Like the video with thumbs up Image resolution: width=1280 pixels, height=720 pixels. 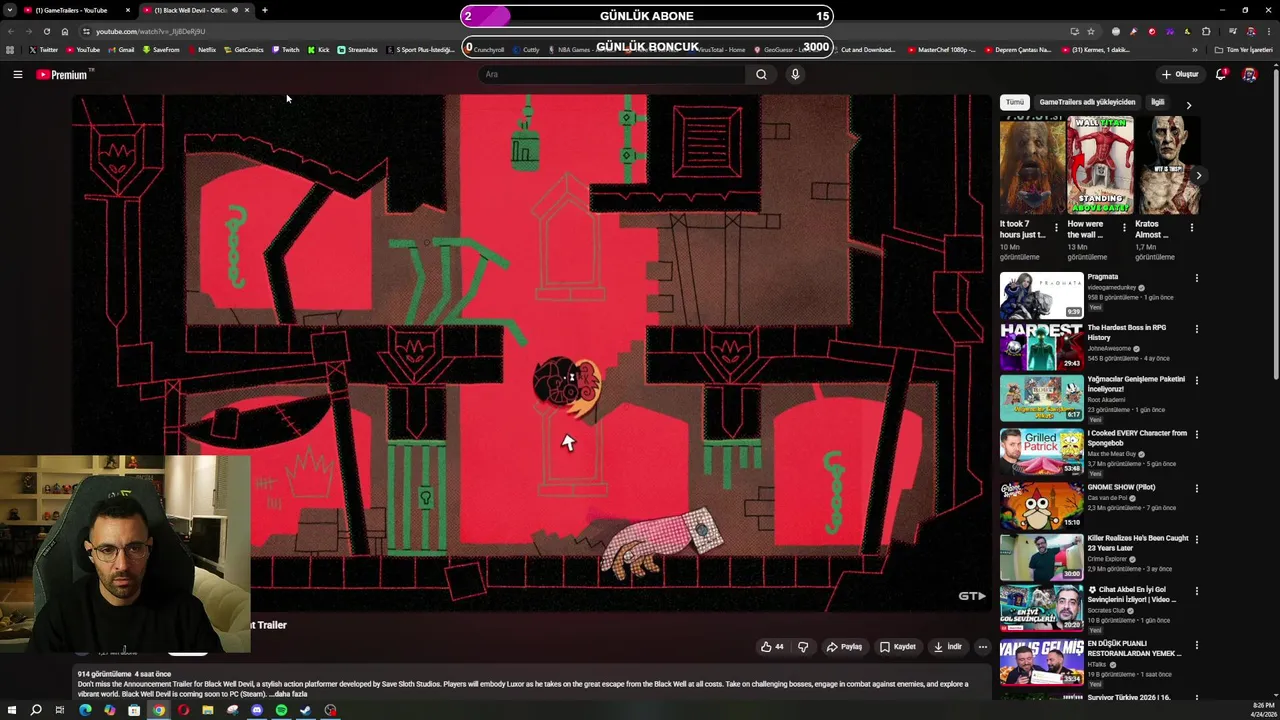(x=771, y=647)
